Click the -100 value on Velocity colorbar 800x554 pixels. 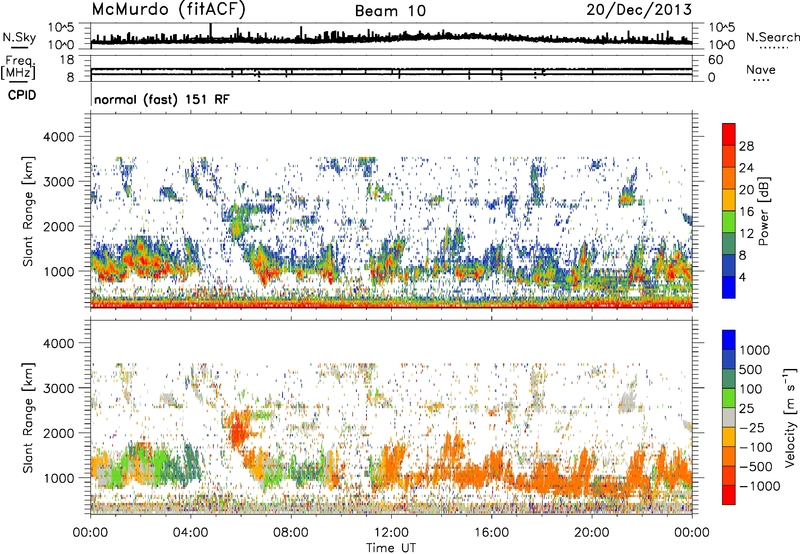click(x=756, y=447)
